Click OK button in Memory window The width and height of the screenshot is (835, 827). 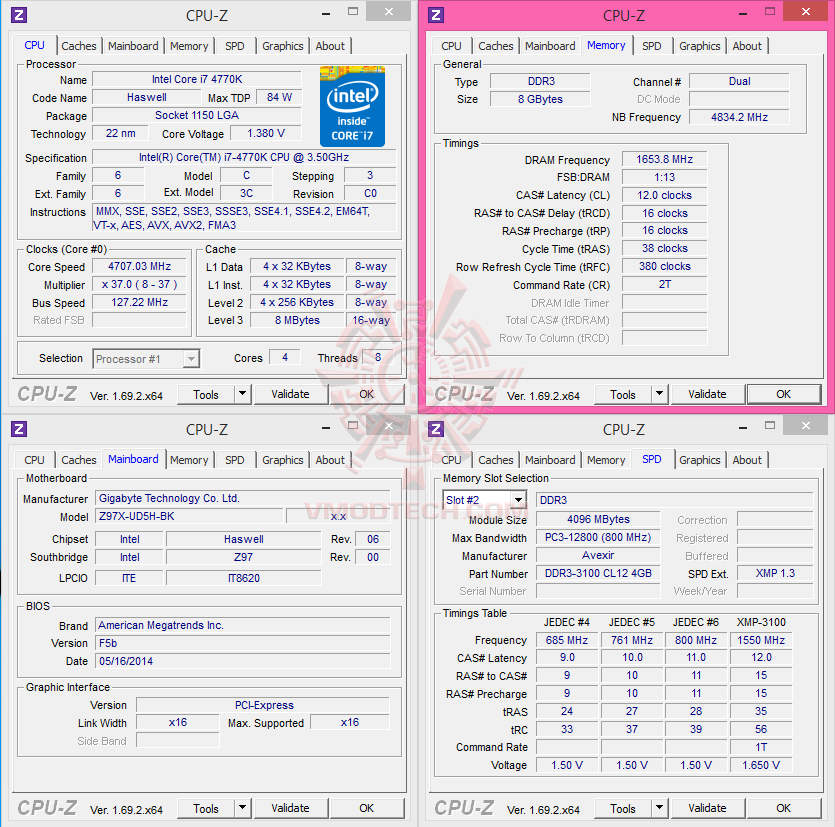coord(783,394)
